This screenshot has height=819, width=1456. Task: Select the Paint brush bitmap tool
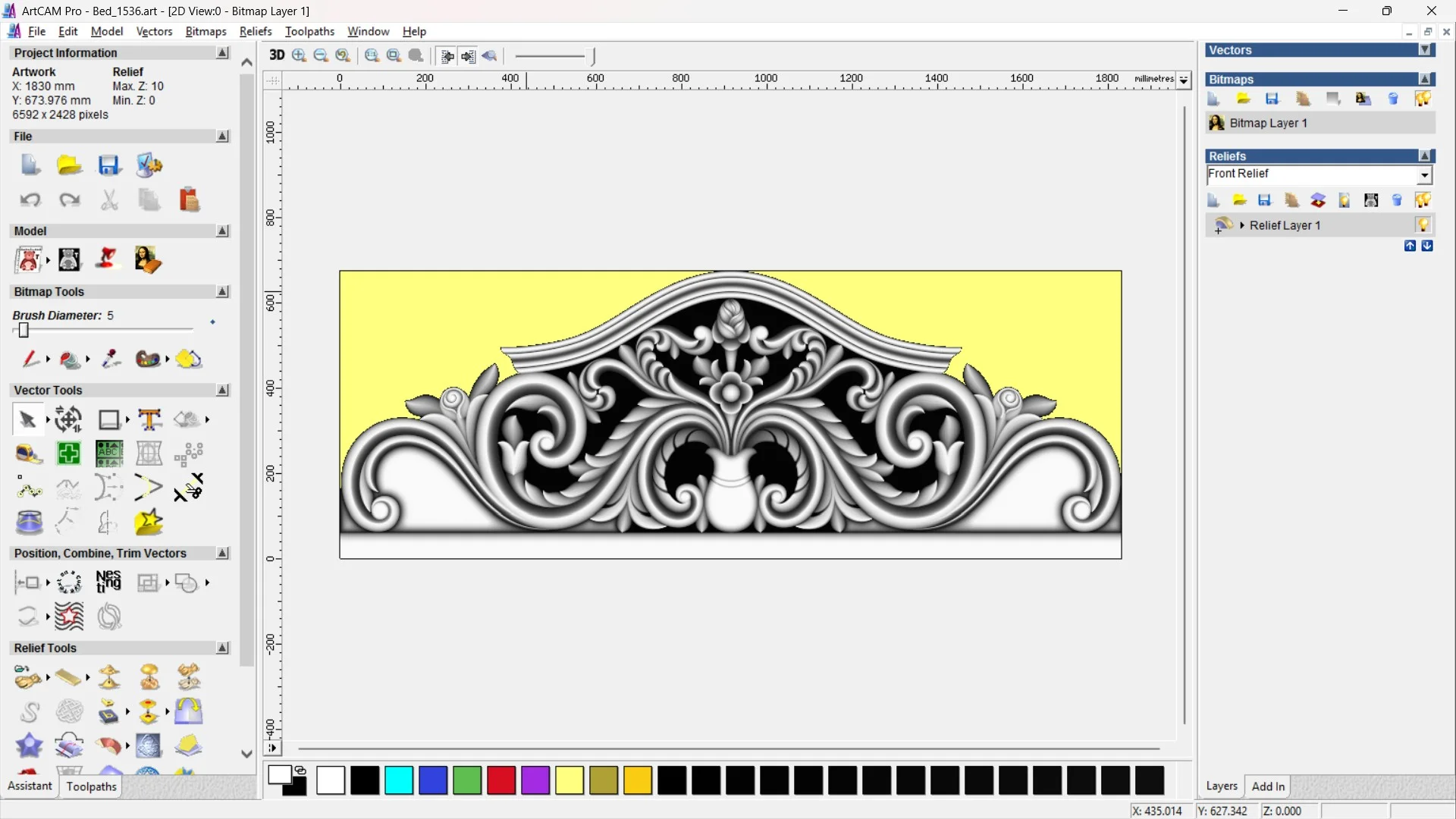click(30, 359)
